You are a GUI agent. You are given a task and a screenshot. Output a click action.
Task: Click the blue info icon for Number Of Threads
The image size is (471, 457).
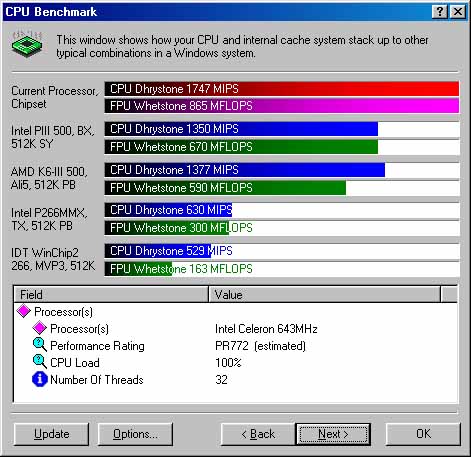pos(40,379)
